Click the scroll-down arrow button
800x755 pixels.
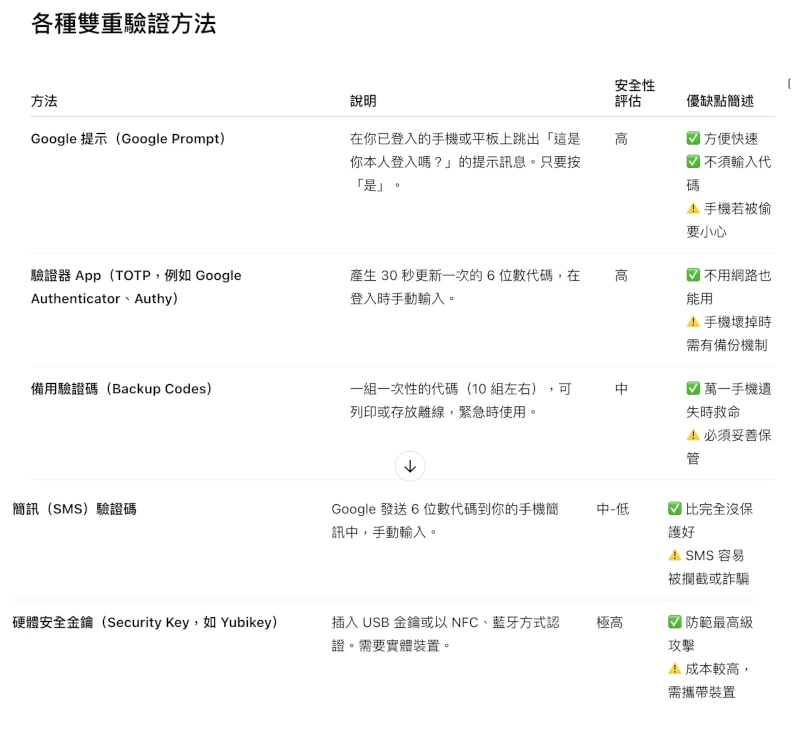click(410, 465)
